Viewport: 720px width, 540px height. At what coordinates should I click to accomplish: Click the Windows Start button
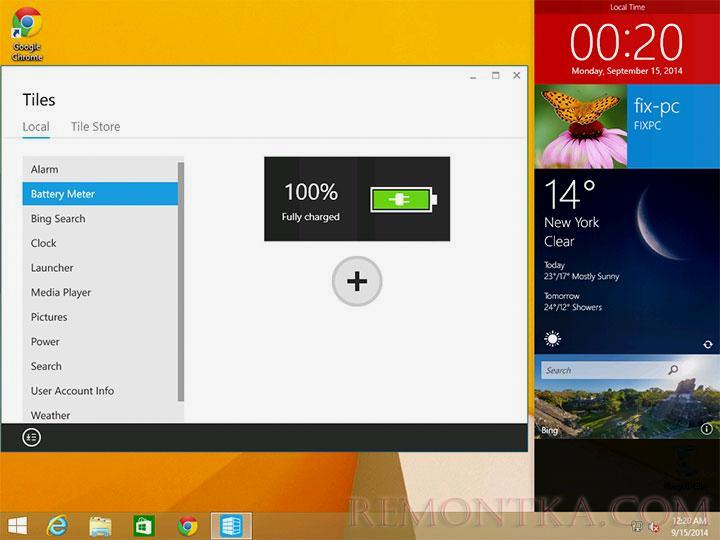[x=17, y=525]
